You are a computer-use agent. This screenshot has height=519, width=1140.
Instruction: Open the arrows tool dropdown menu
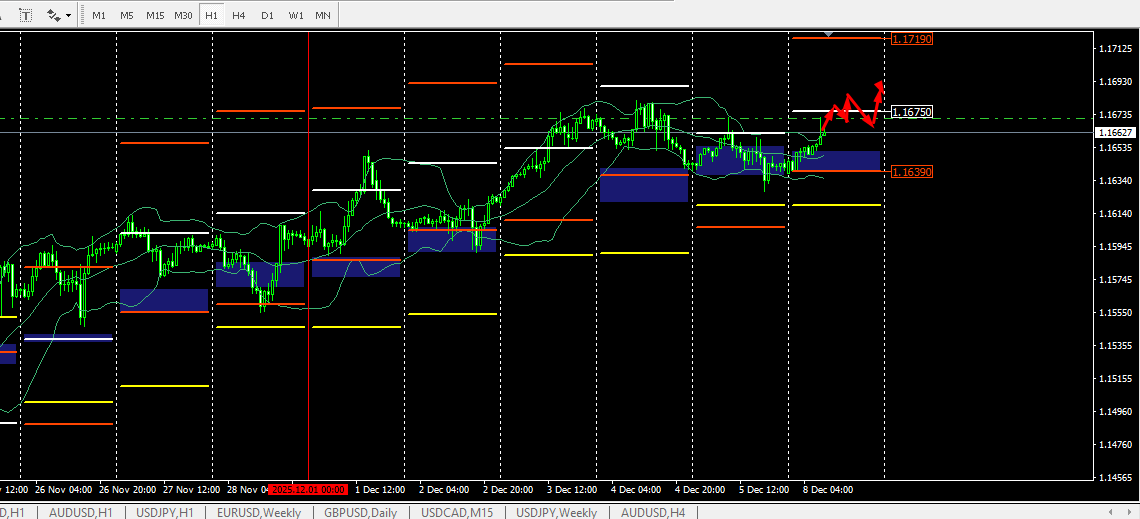click(69, 15)
